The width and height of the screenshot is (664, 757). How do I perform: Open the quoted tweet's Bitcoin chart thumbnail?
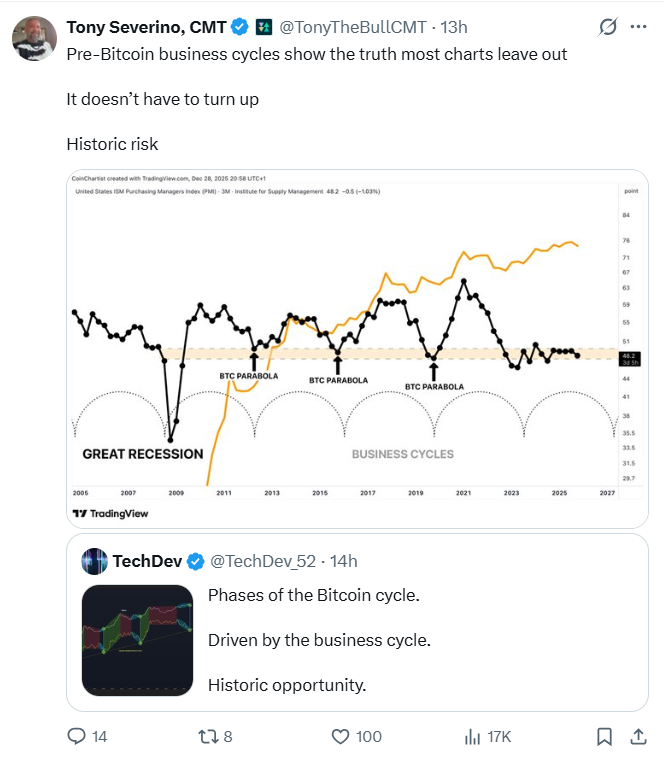(137, 640)
